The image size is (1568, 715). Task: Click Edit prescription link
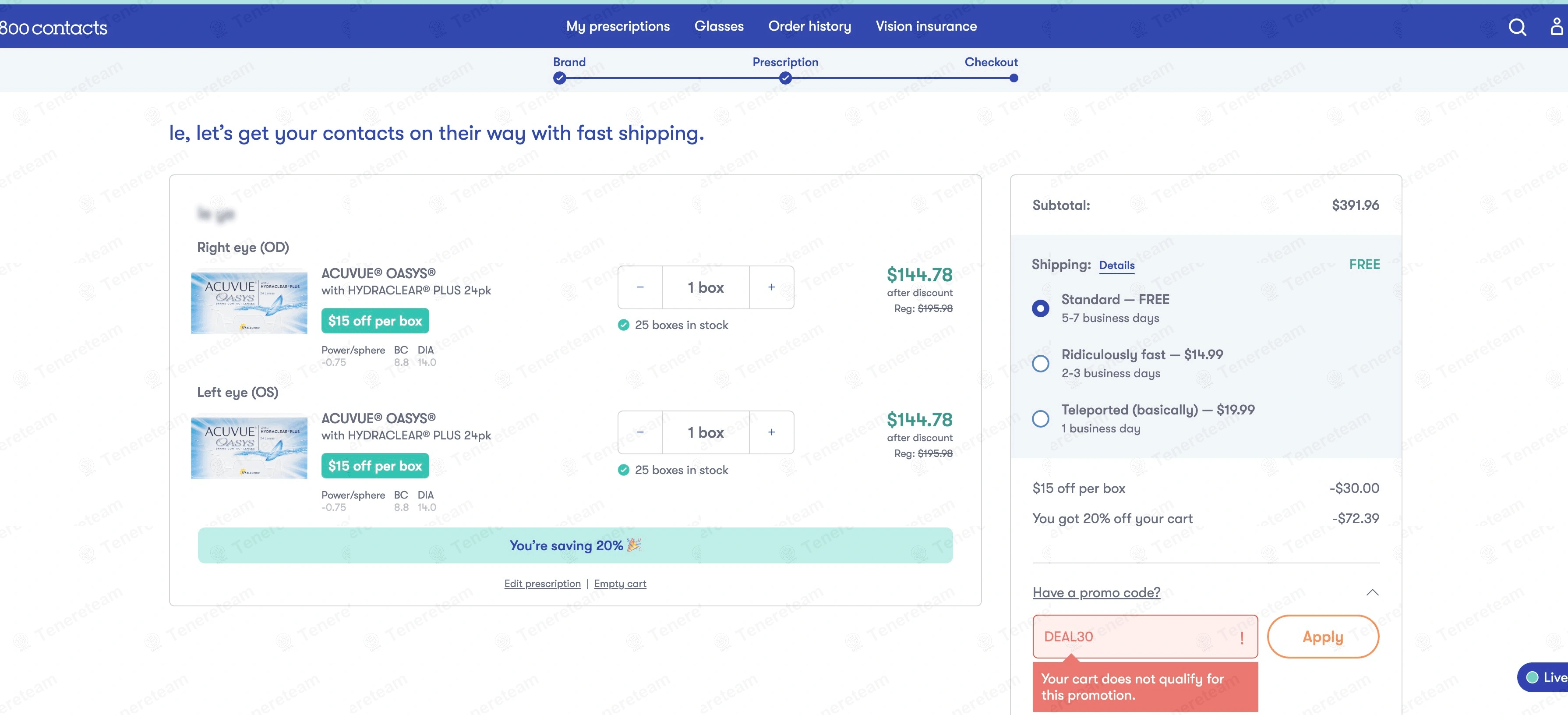[x=542, y=584]
